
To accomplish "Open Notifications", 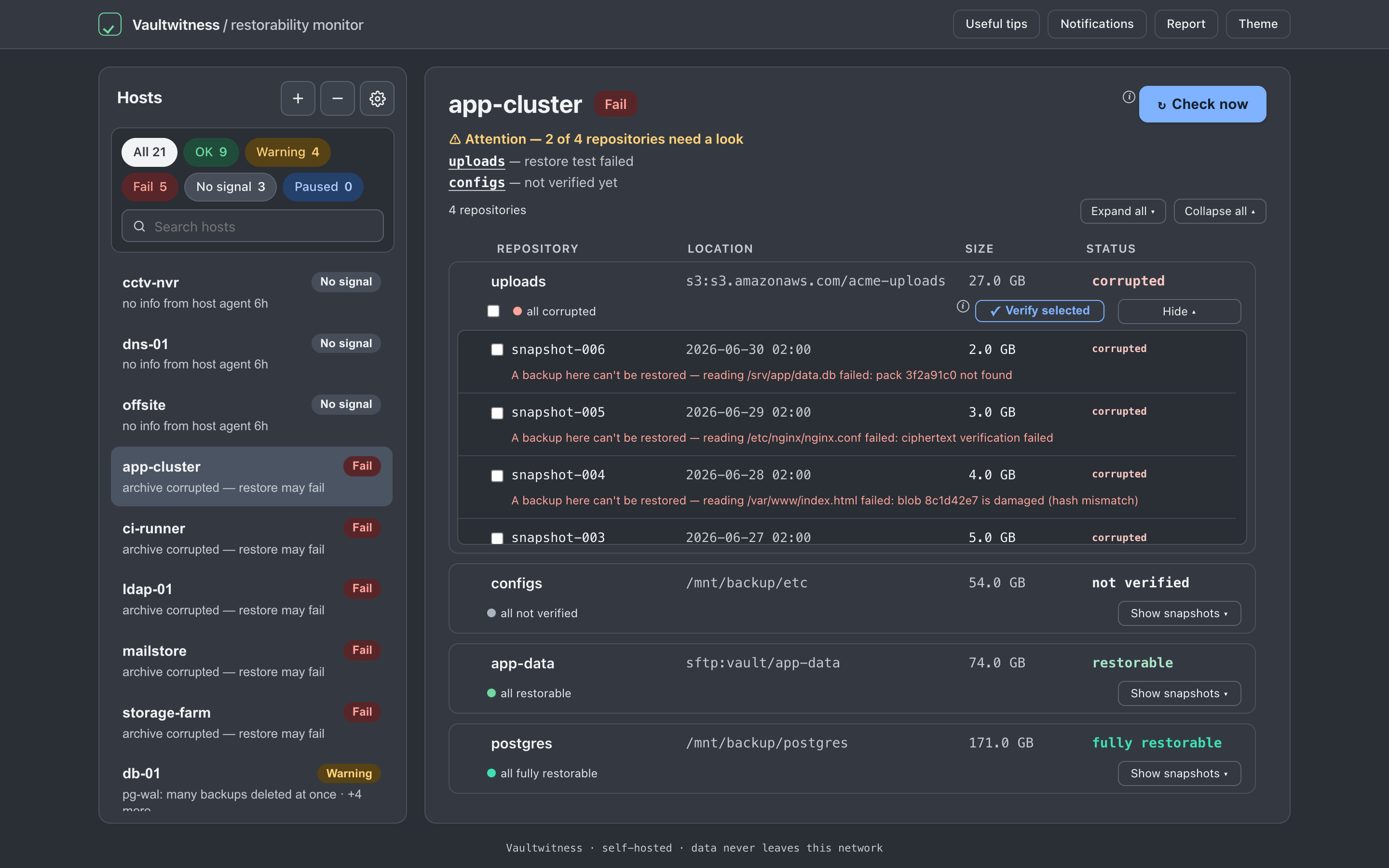I will [x=1096, y=24].
